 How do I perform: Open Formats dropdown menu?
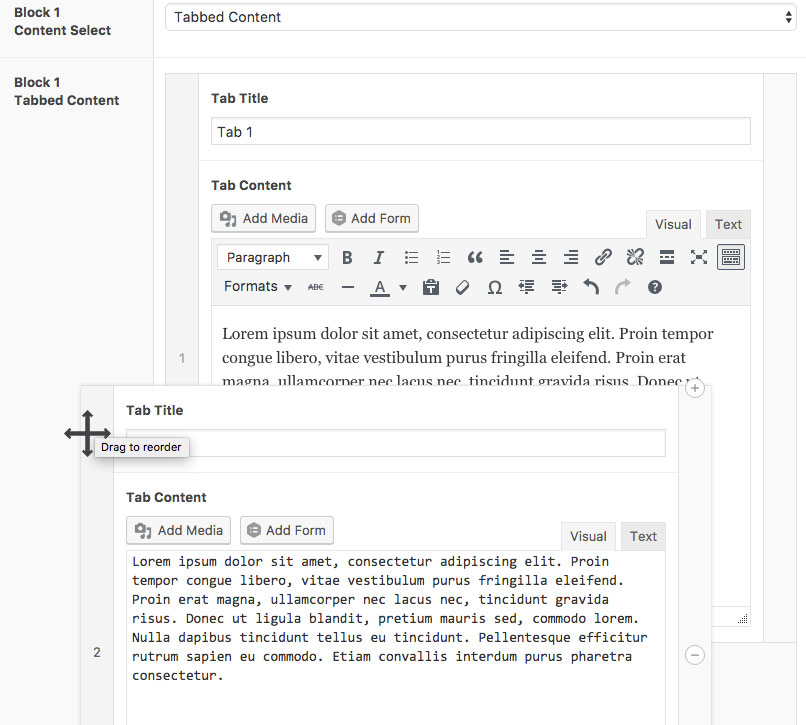tap(258, 286)
